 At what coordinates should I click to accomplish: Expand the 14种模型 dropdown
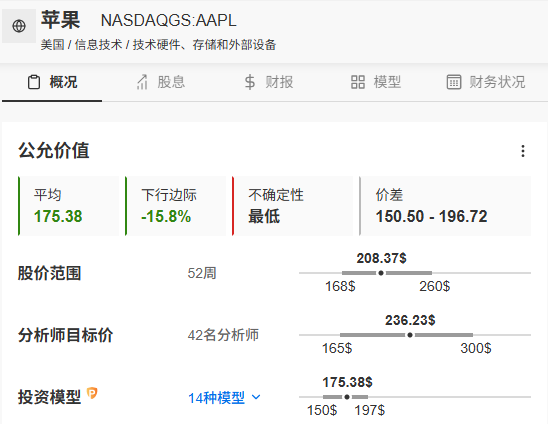[x=224, y=398]
